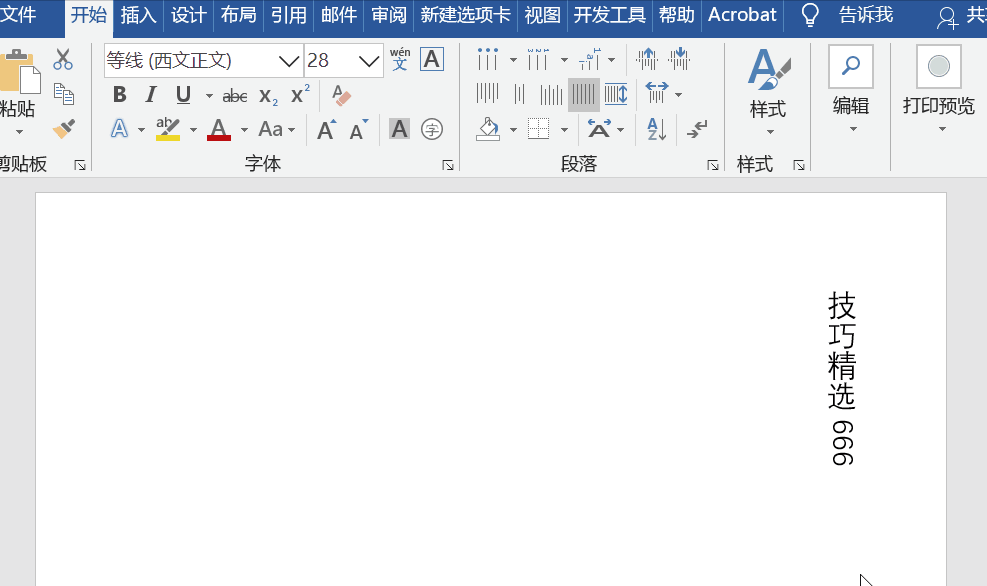This screenshot has width=987, height=586.
Task: Open borders dropdown arrow
Action: [x=564, y=130]
